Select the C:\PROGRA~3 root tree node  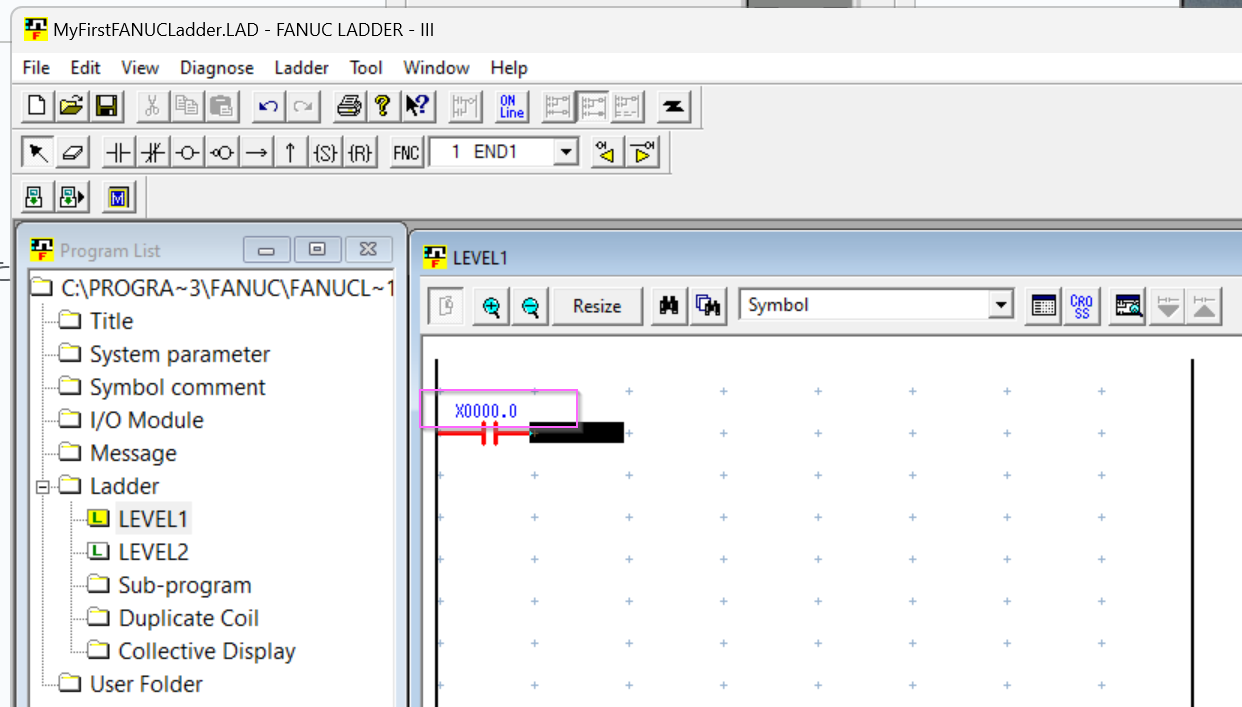tap(227, 289)
